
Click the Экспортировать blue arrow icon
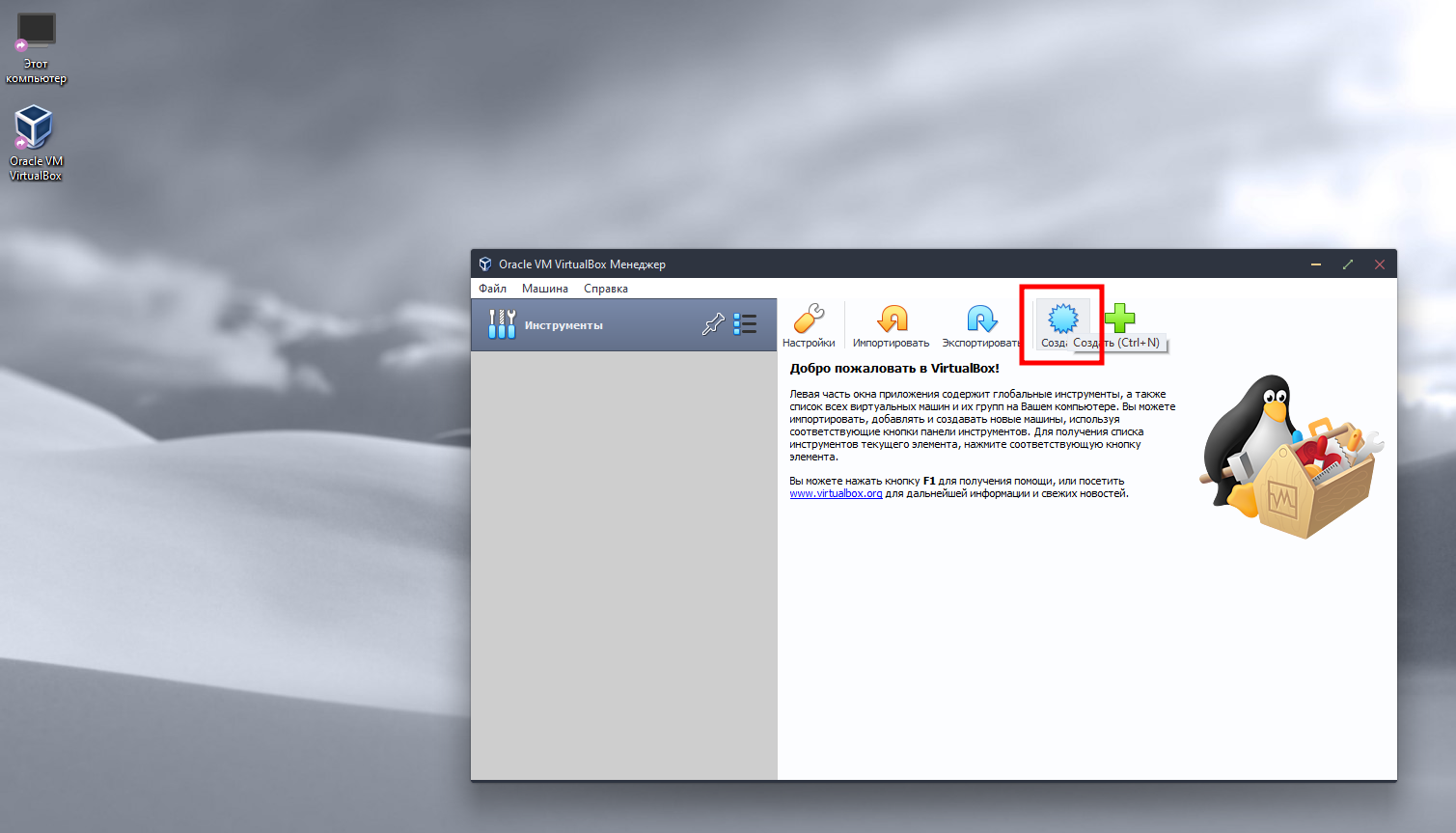[981, 319]
